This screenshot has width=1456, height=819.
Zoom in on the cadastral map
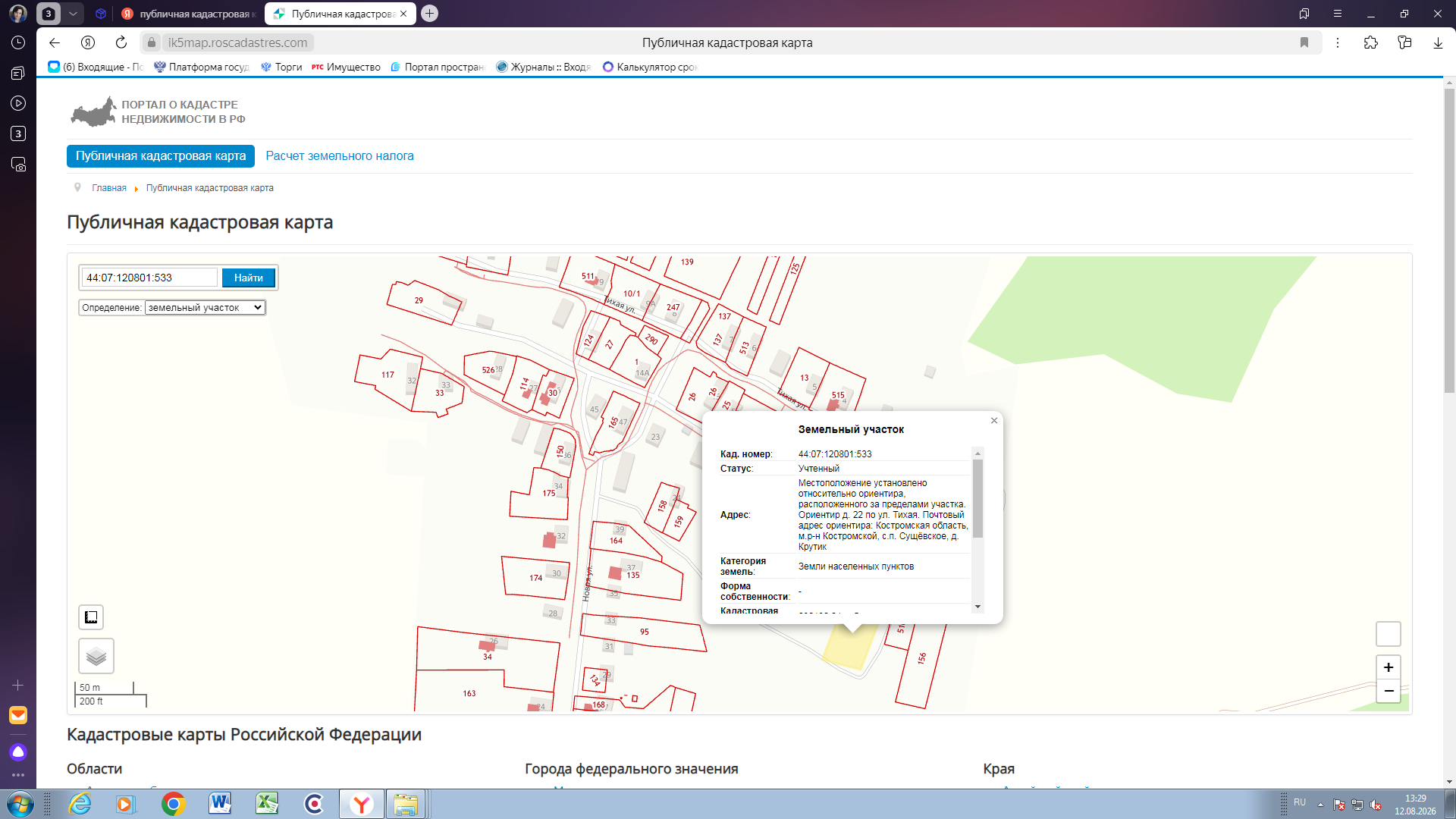click(x=1389, y=667)
